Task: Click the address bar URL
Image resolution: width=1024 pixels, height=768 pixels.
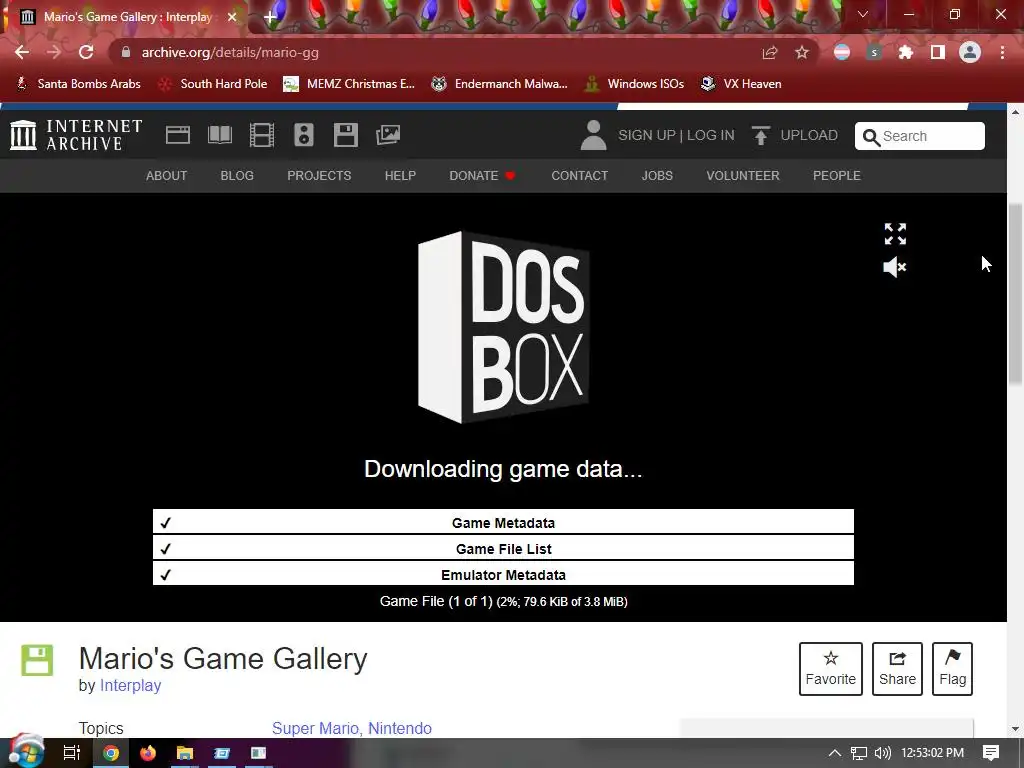Action: point(230,52)
